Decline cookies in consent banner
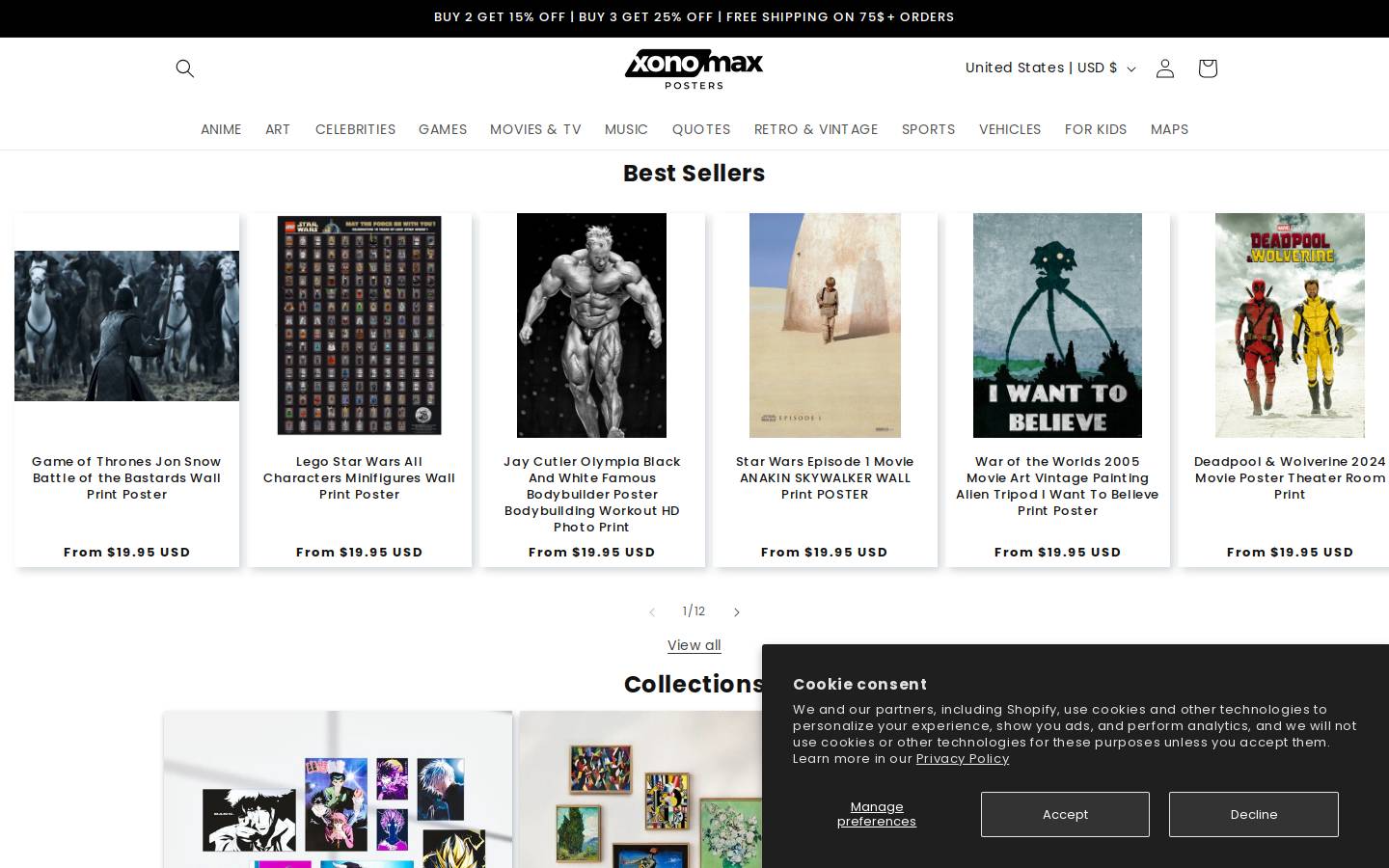 click(1254, 814)
